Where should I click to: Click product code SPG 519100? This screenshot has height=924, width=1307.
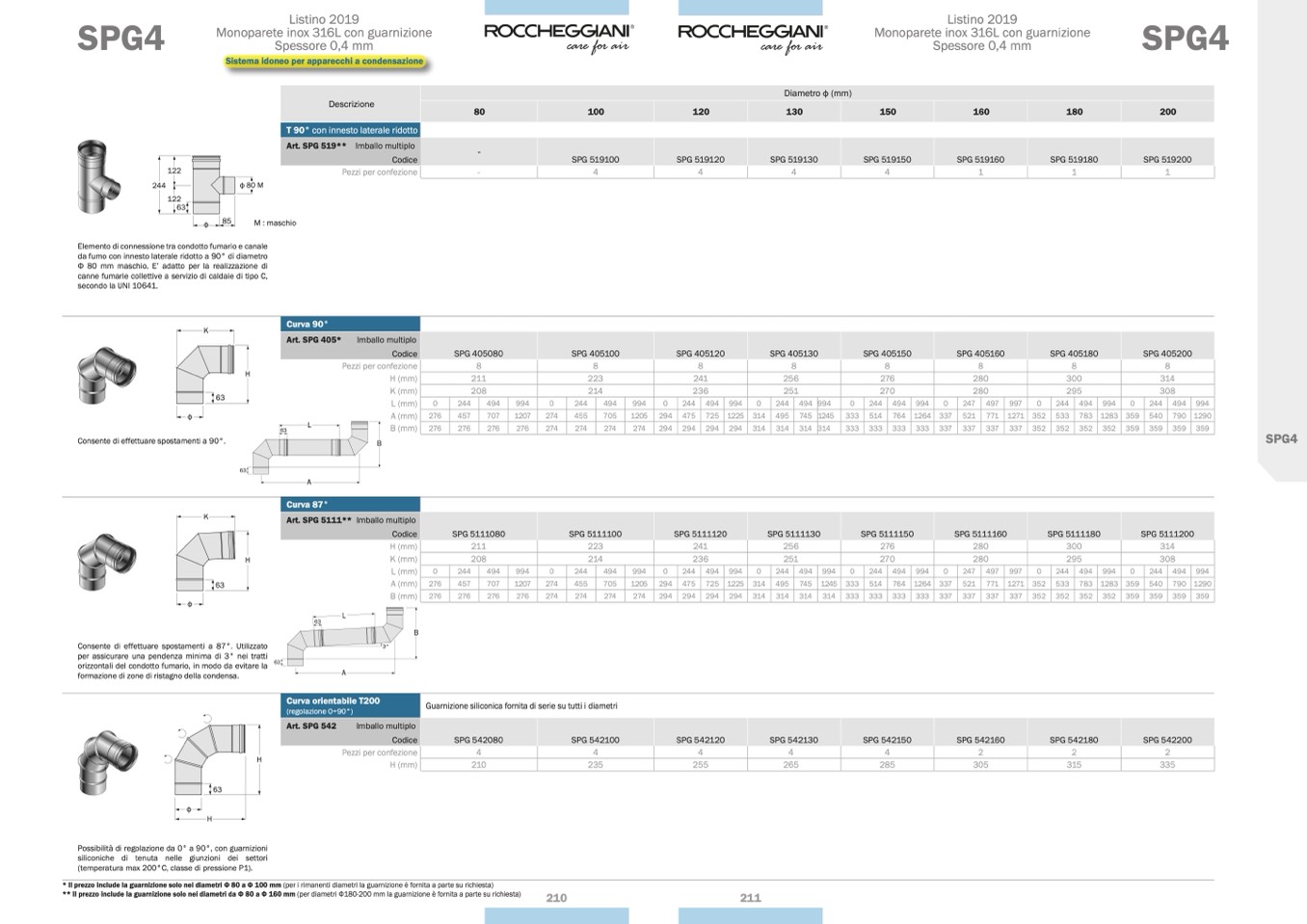[595, 160]
